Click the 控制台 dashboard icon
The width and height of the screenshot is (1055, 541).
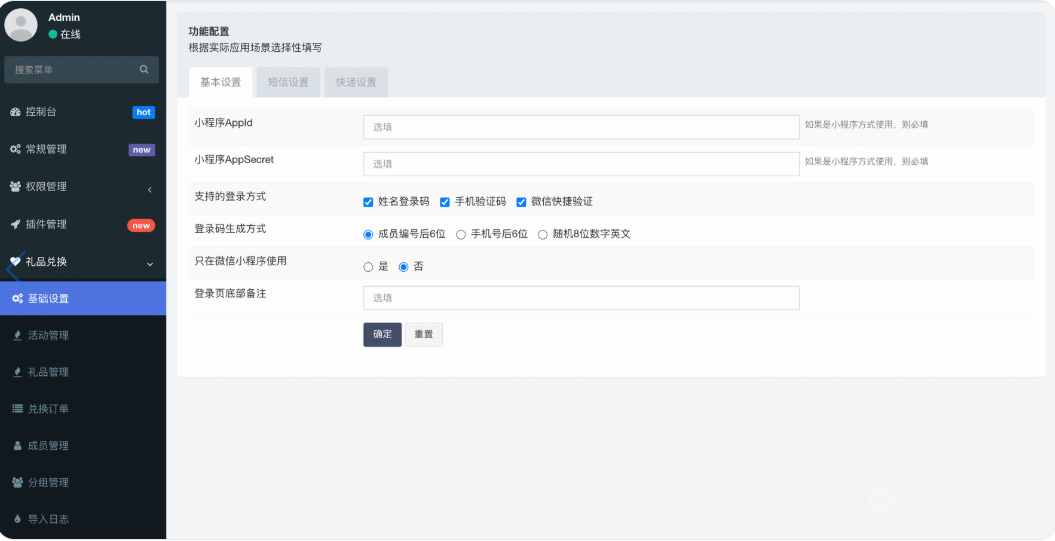[x=16, y=112]
